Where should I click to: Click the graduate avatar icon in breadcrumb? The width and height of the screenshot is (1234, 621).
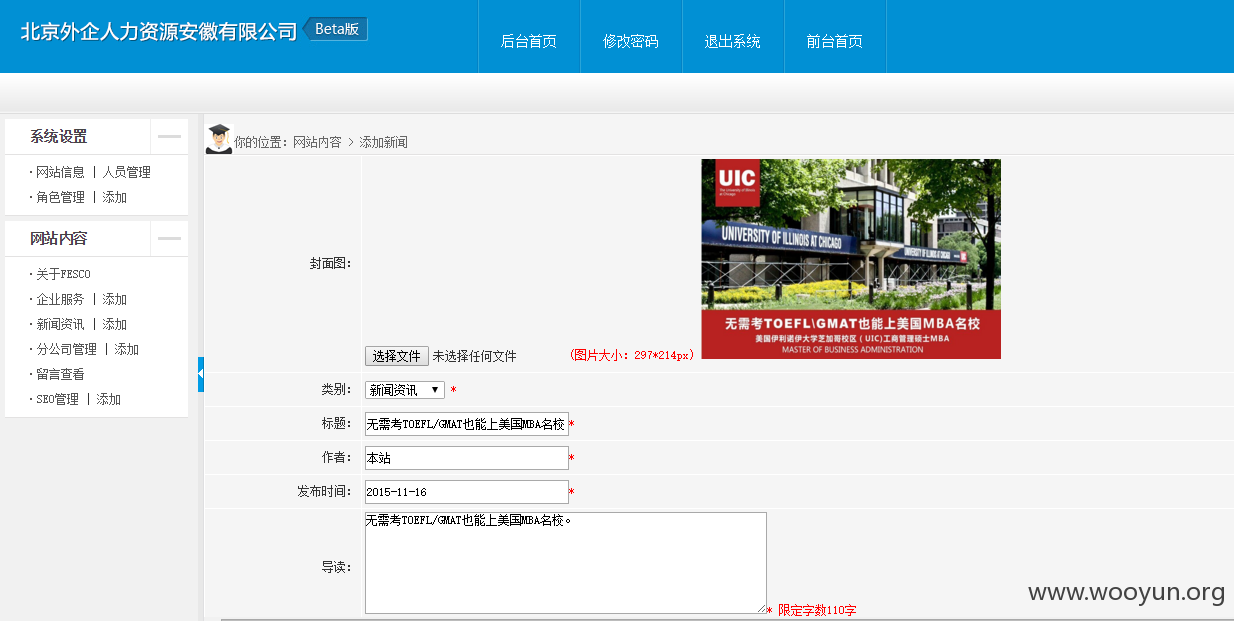(219, 139)
